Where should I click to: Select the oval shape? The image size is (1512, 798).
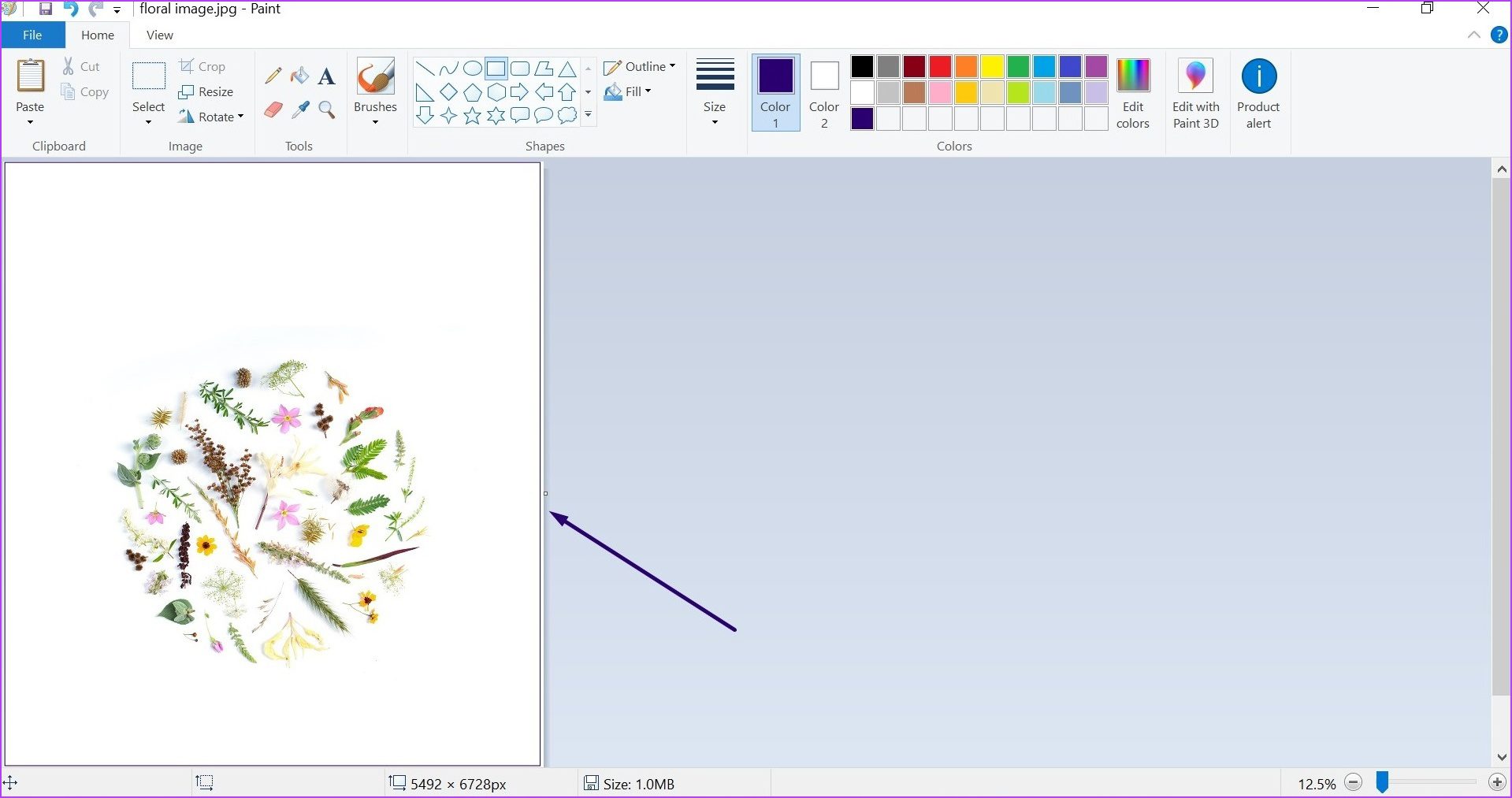[x=473, y=69]
